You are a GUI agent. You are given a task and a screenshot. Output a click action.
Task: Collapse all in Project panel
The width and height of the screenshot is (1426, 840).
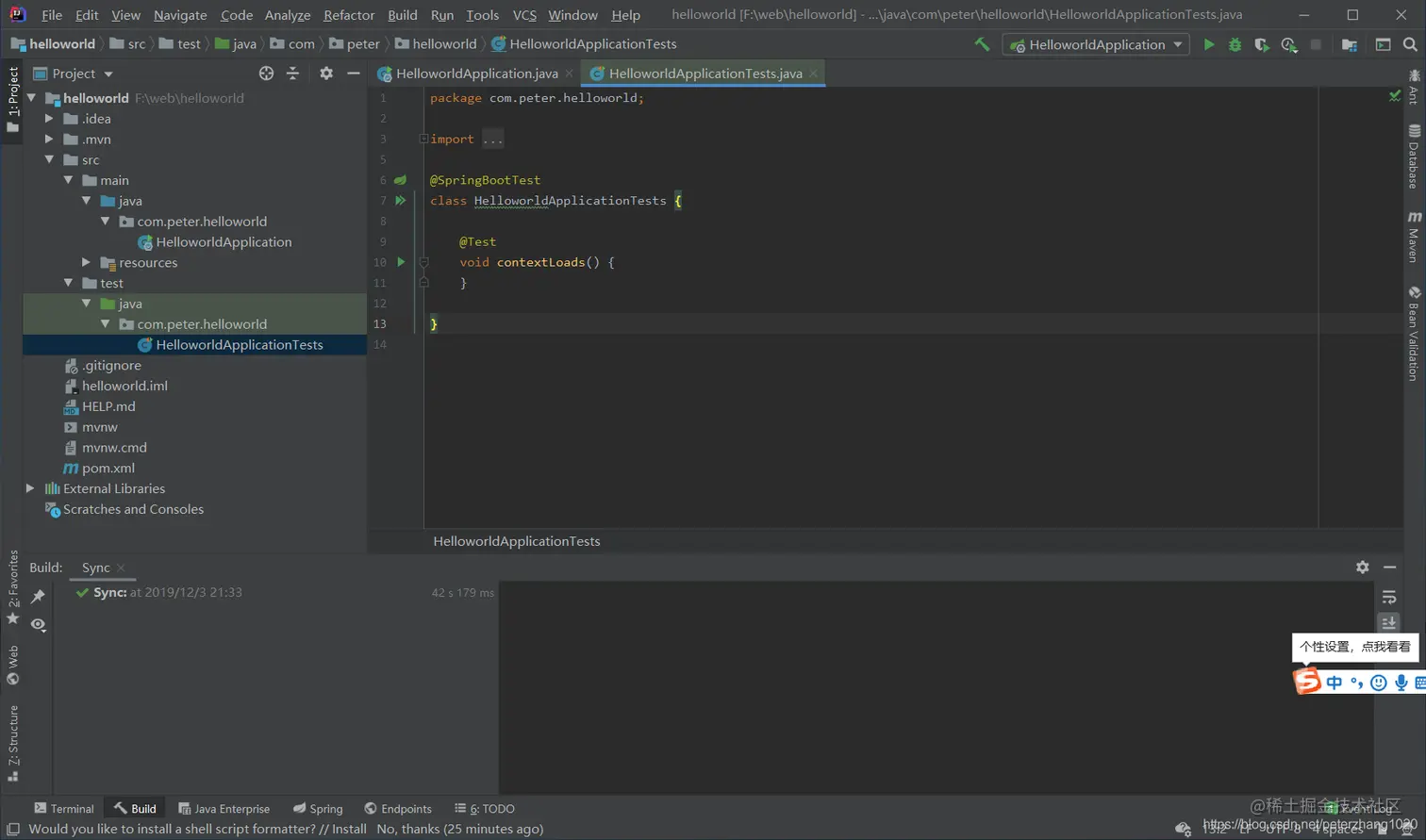[x=292, y=74]
